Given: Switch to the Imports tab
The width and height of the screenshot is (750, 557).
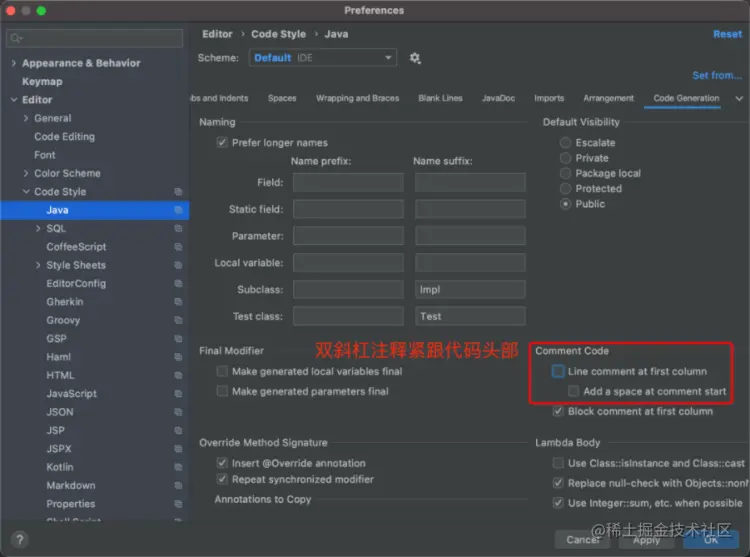Looking at the screenshot, I should click(549, 98).
